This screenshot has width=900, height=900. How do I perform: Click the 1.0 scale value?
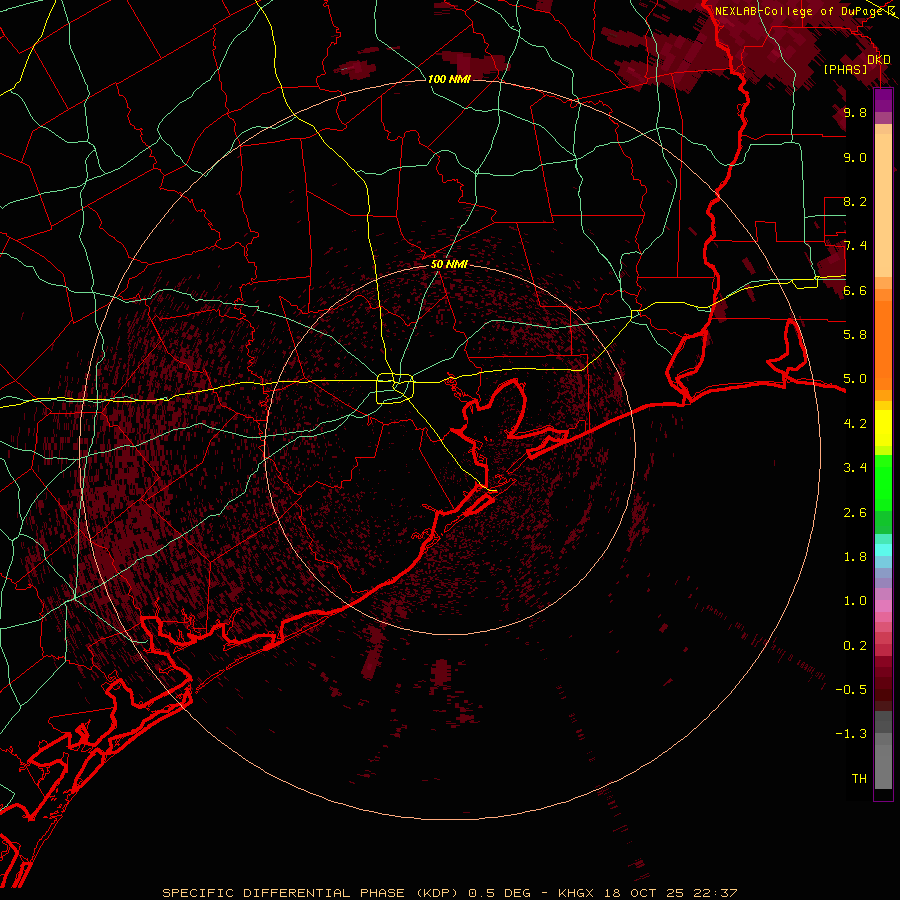pyautogui.click(x=855, y=601)
